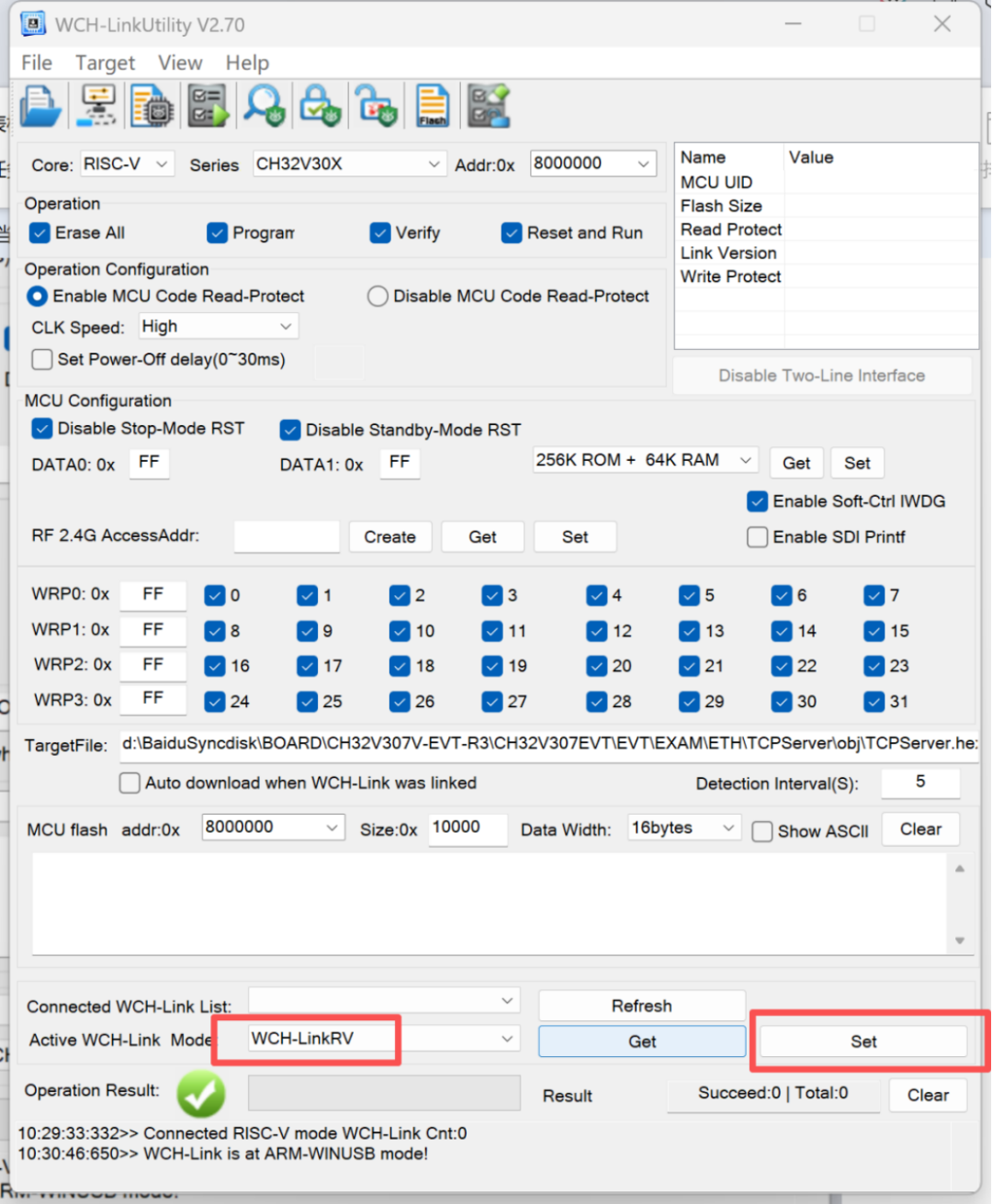Screen dimensions: 992x1204
Task: Click the open padlock unprotect icon
Action: 377,107
